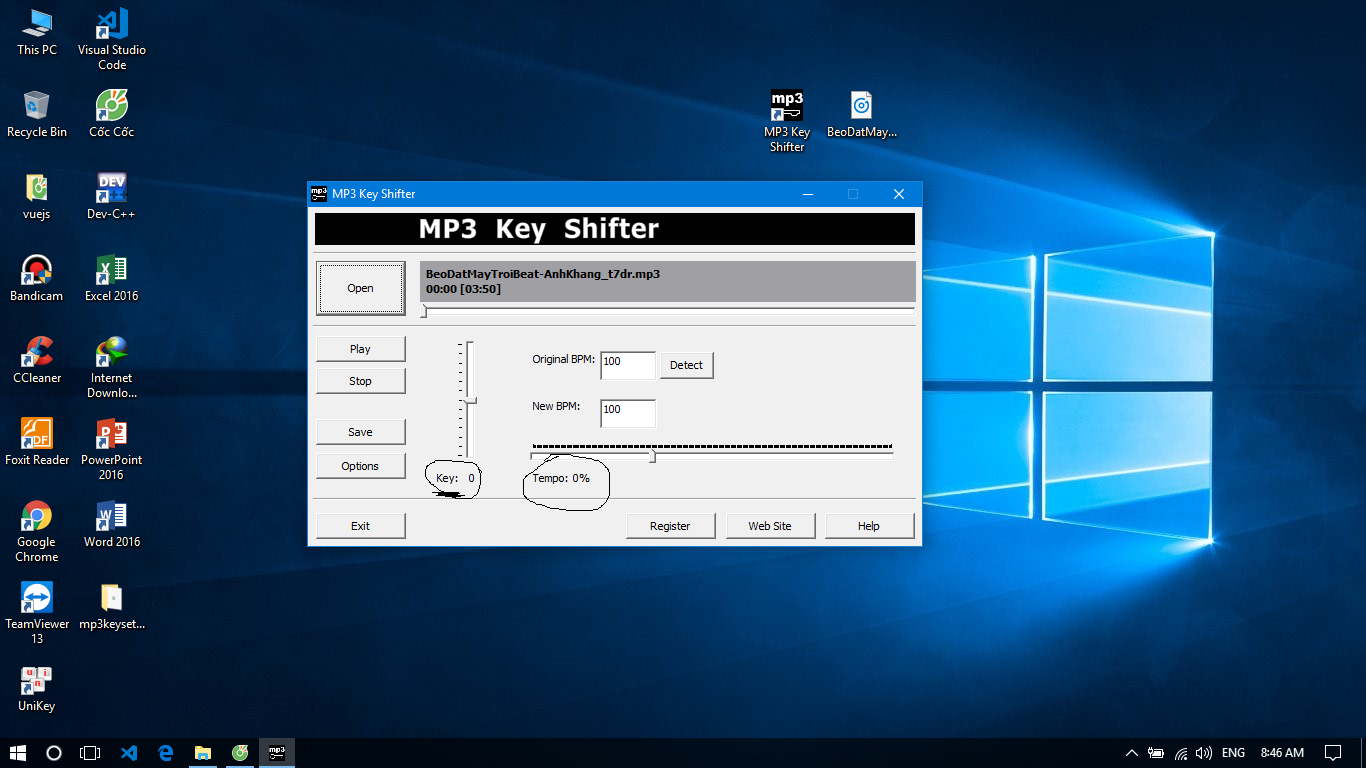Viewport: 1366px width, 768px height.
Task: Open Cốc Cốc from the taskbar
Action: point(240,753)
